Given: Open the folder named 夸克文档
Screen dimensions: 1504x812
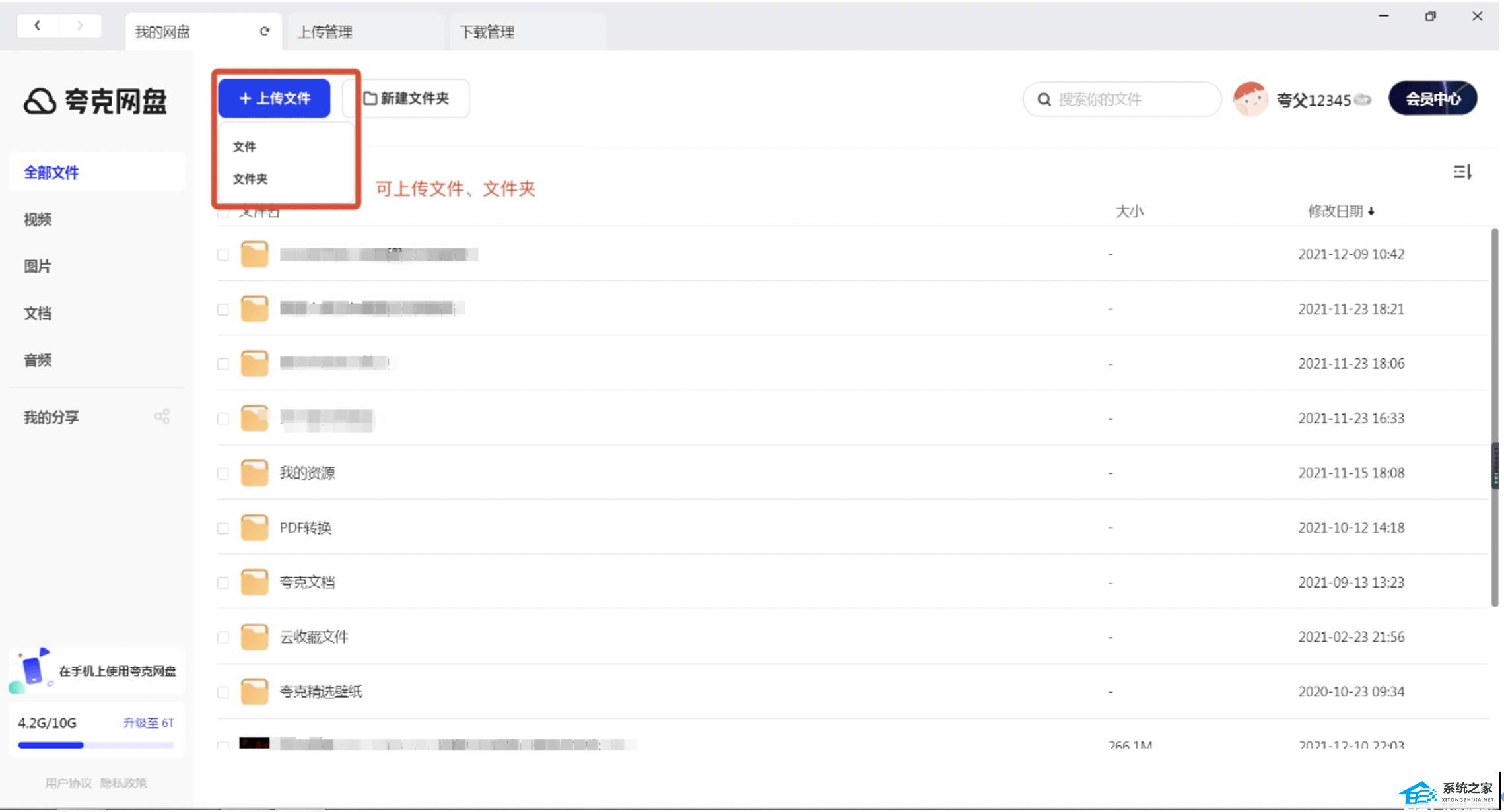Looking at the screenshot, I should pos(307,582).
